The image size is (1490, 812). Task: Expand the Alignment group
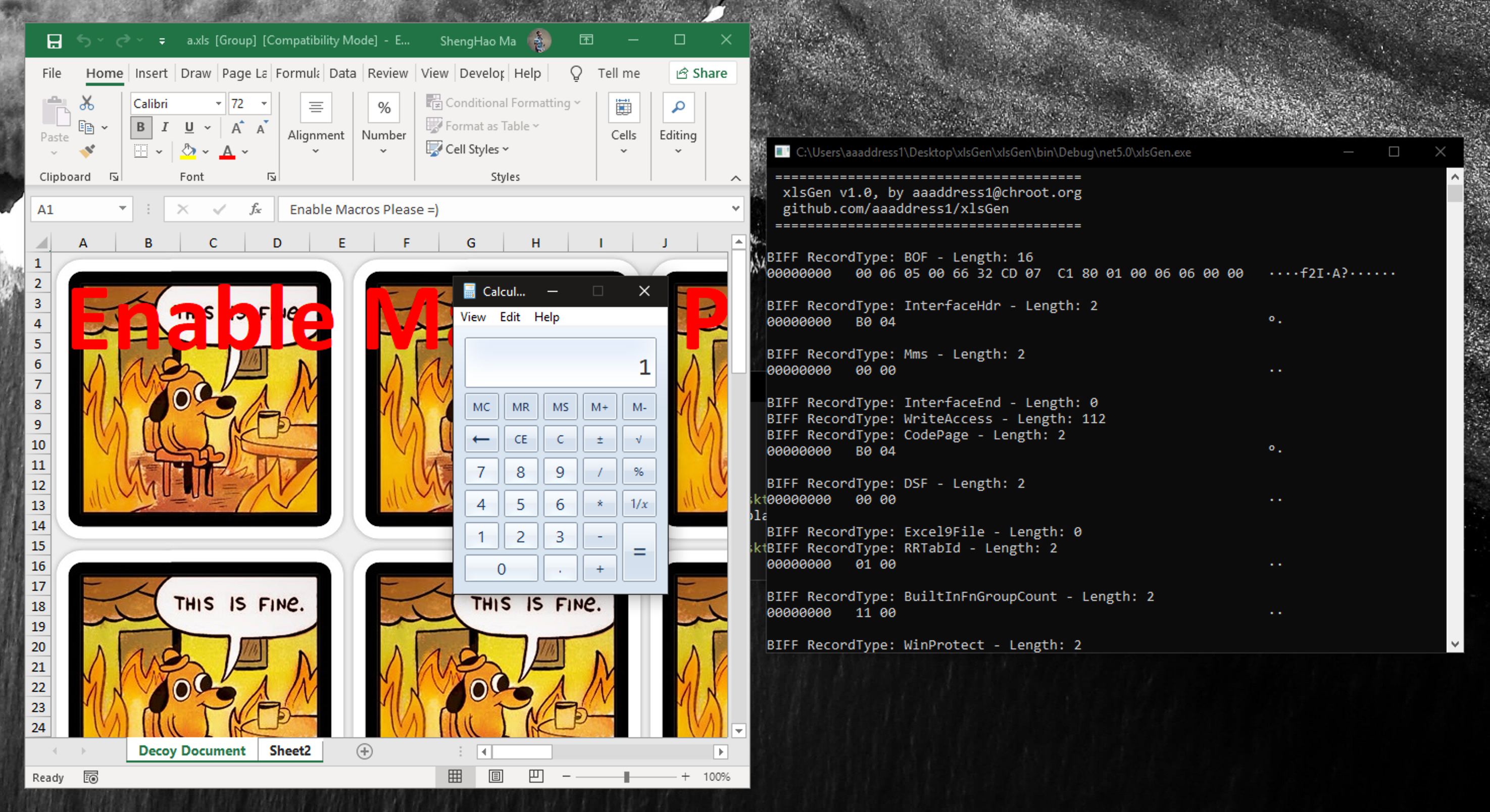(316, 125)
